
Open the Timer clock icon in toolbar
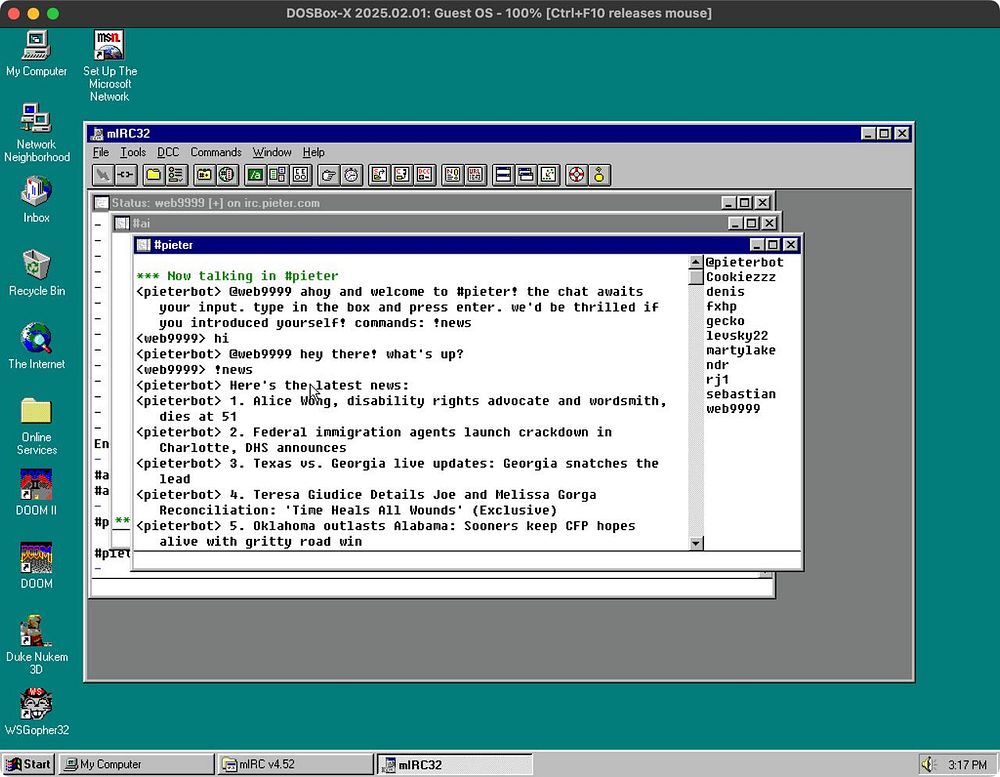351,175
